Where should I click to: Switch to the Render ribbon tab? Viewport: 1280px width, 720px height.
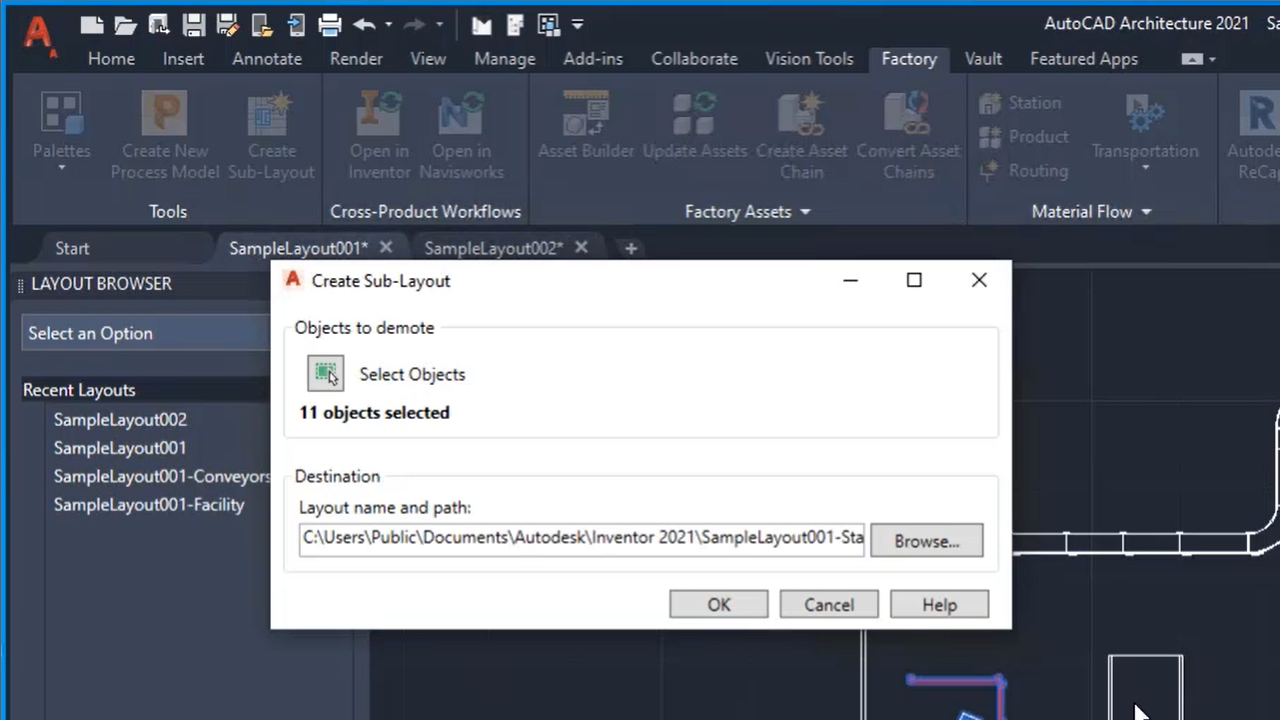(356, 59)
